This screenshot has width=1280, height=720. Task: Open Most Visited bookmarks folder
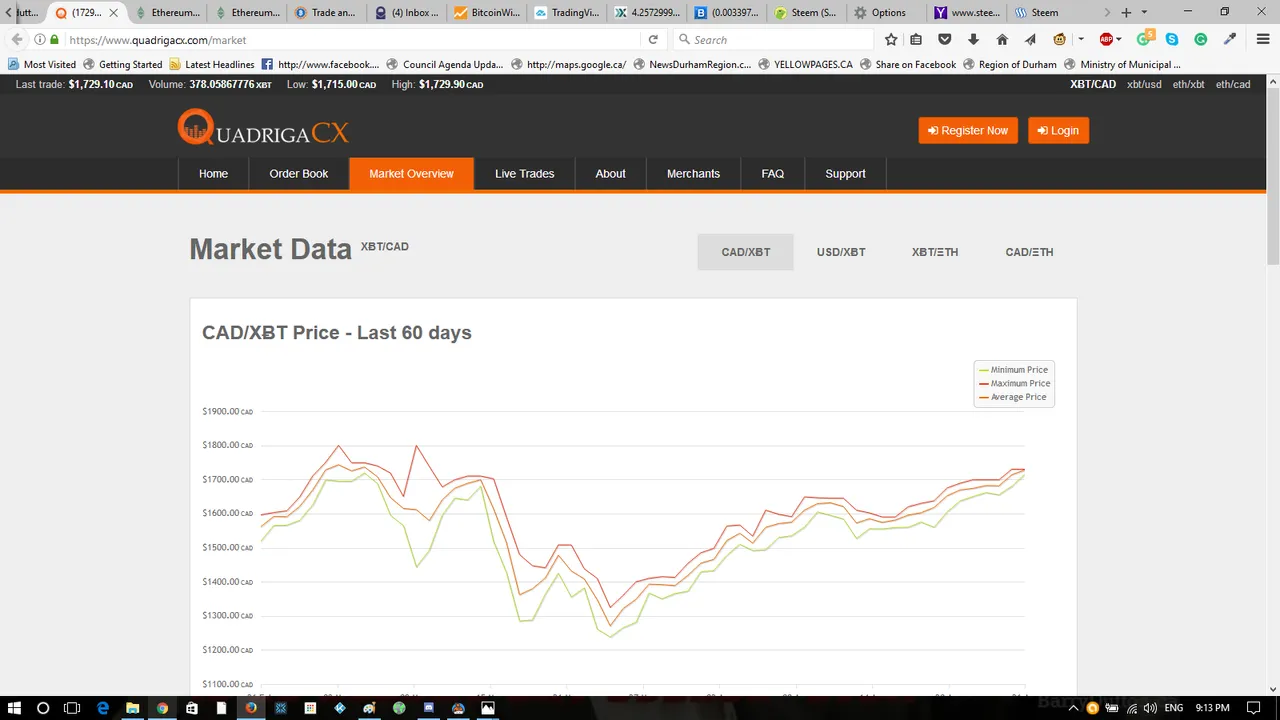[42, 64]
